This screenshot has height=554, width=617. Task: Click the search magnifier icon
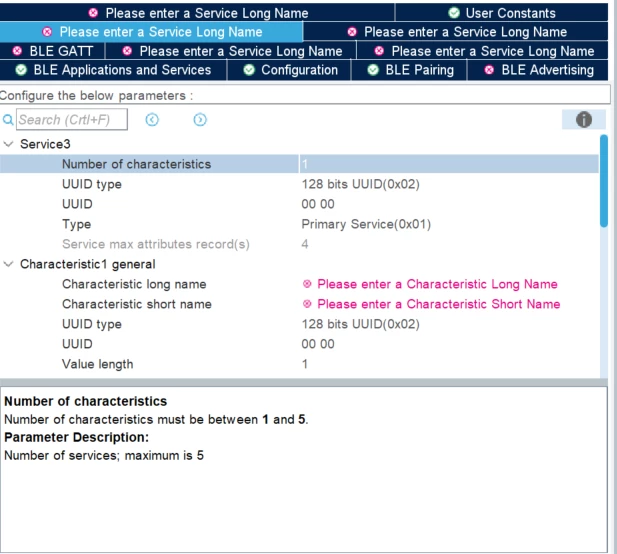click(x=8, y=120)
